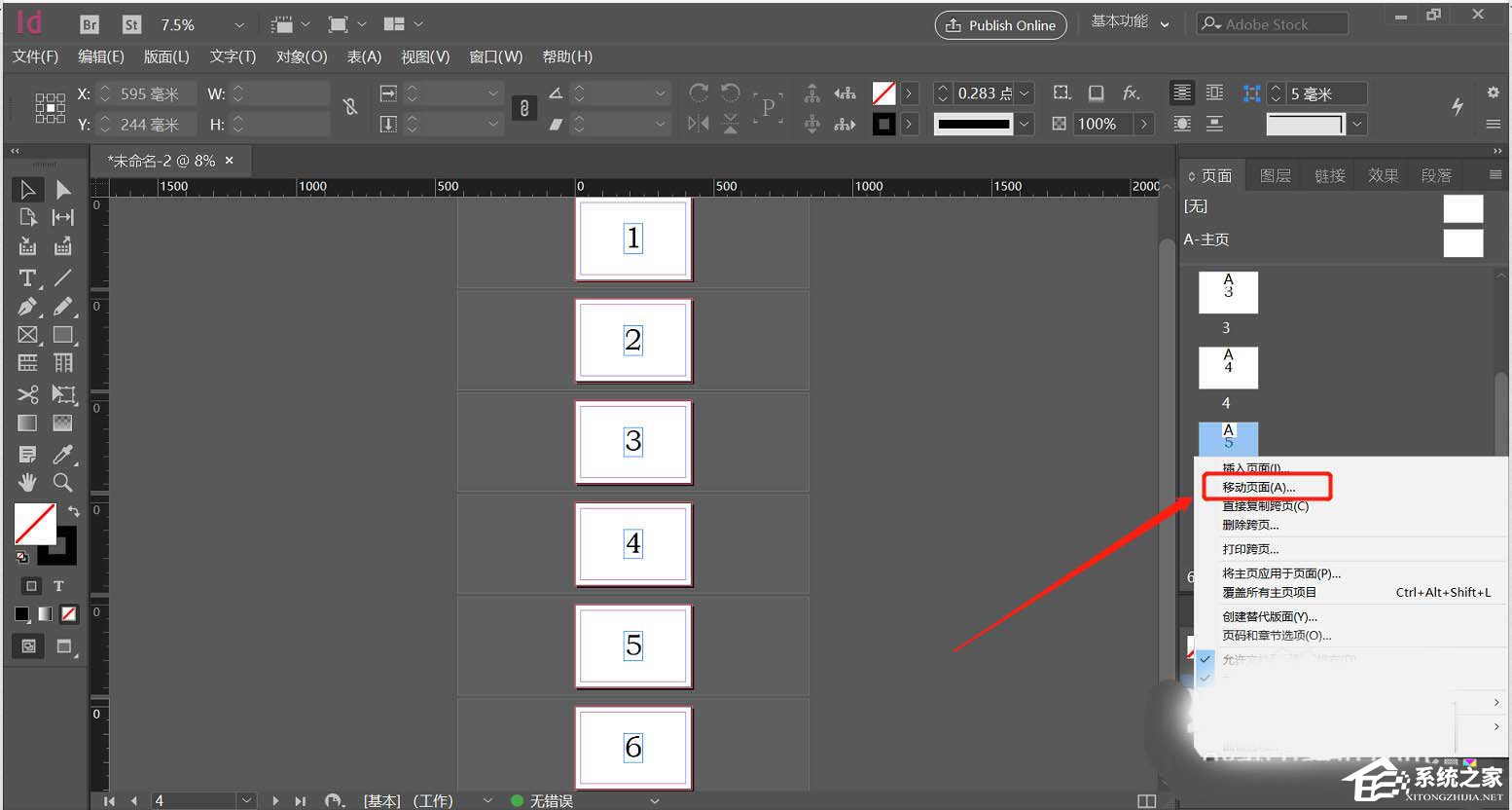Select the Direct Selection tool
Image resolution: width=1512 pixels, height=810 pixels.
coord(62,189)
